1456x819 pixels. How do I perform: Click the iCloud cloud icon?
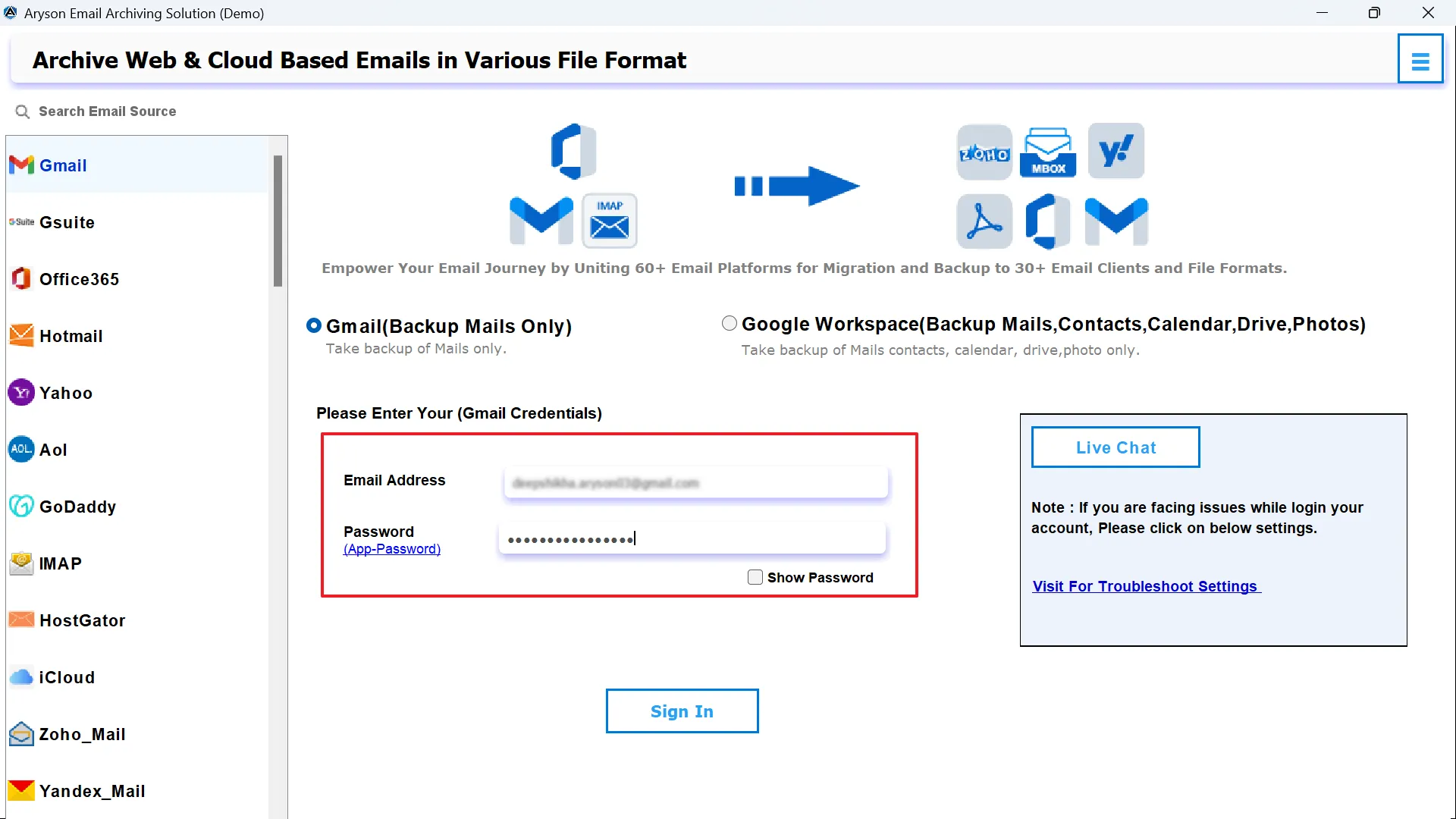(x=21, y=676)
